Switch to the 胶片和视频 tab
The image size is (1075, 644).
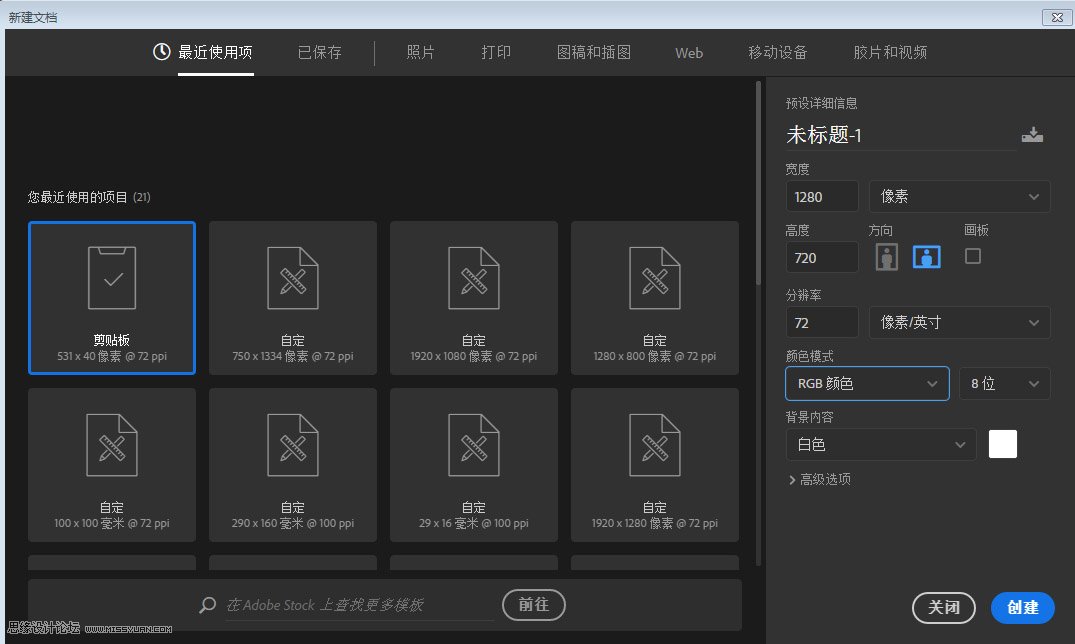pos(889,52)
